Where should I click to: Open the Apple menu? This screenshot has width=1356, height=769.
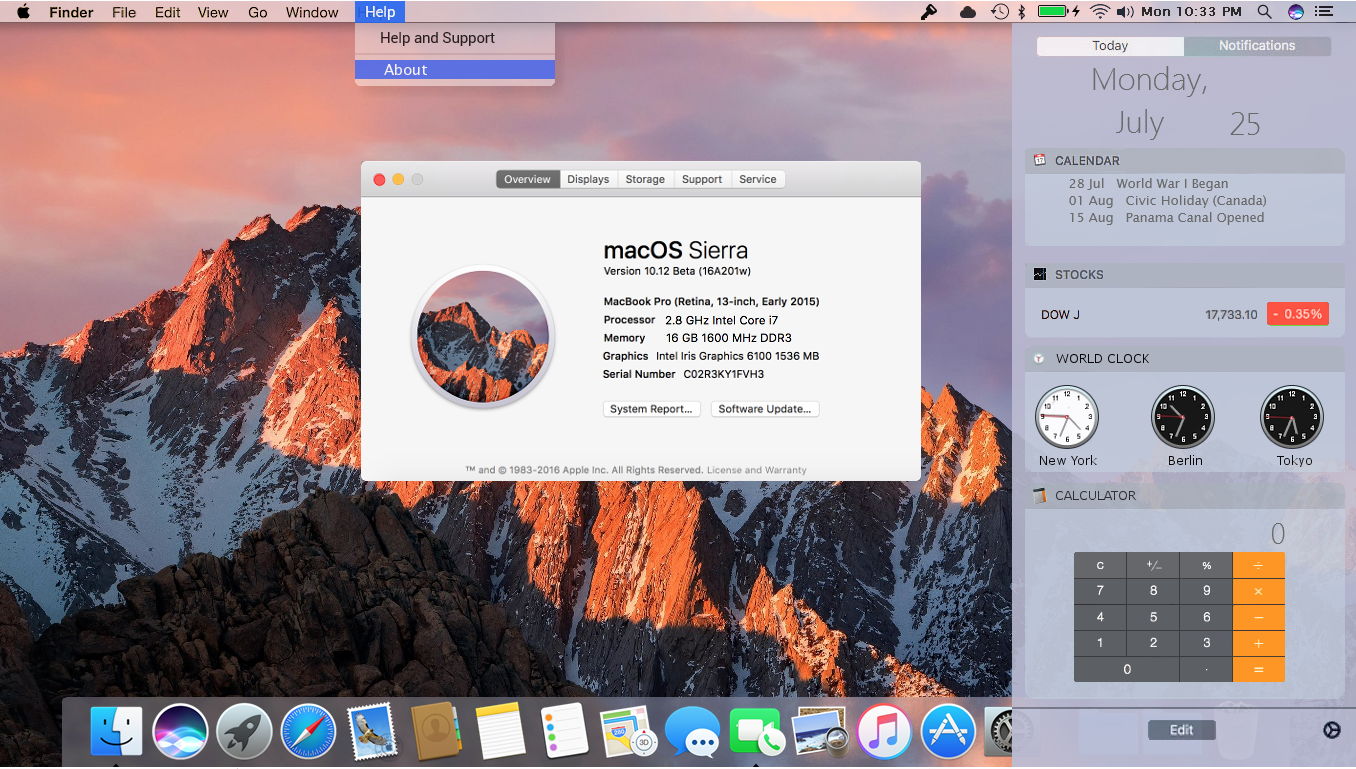pos(23,12)
